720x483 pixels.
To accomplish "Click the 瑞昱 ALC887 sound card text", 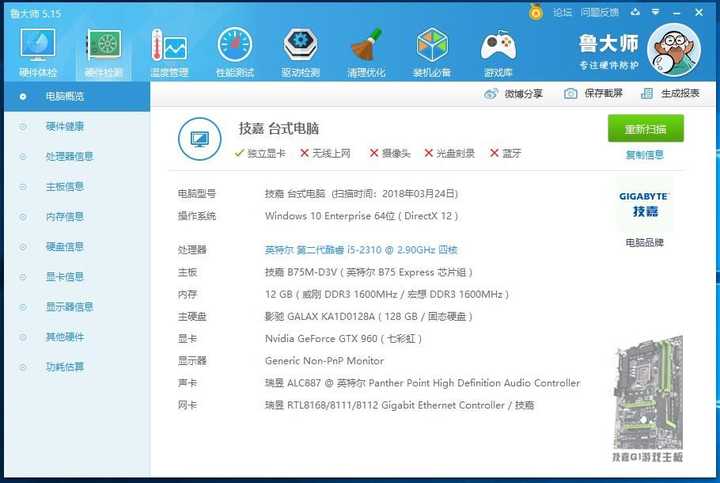I will [x=422, y=383].
